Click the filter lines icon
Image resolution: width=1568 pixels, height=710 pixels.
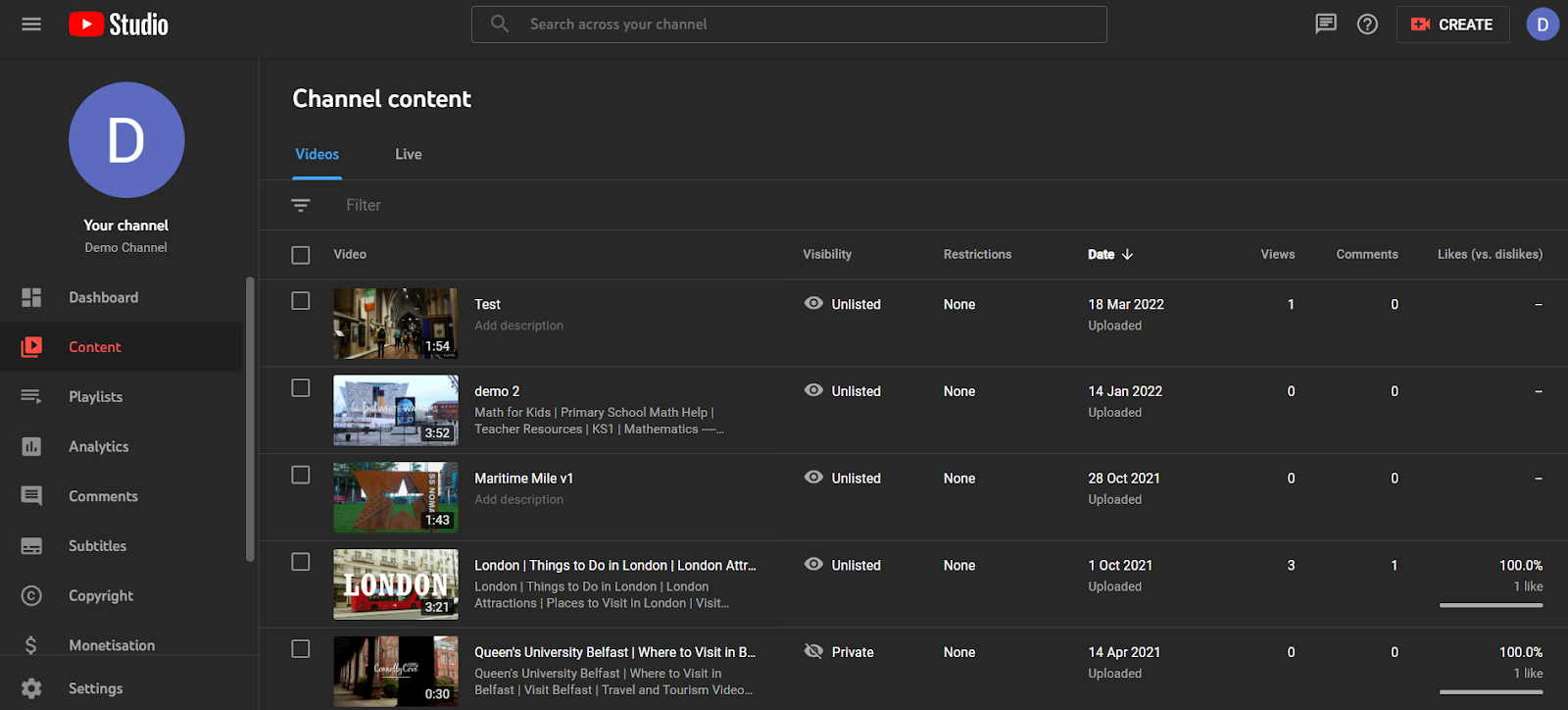[301, 205]
